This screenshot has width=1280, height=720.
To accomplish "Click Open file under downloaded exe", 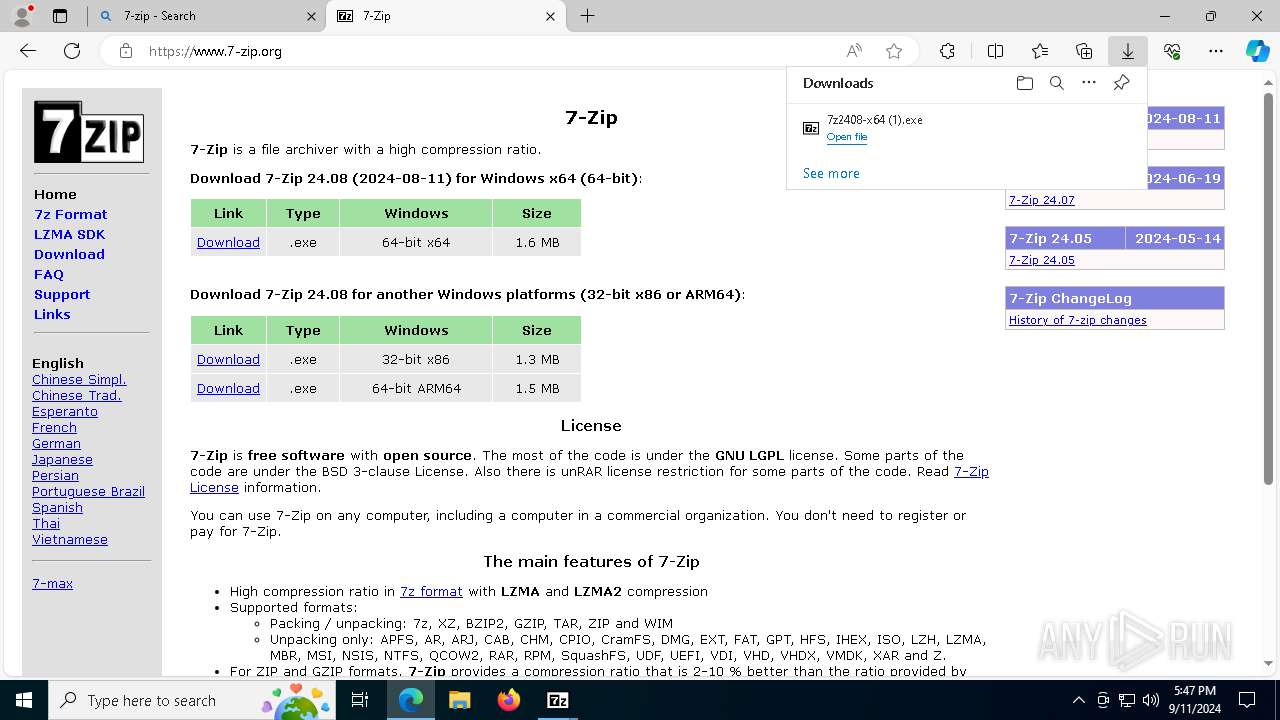I will pyautogui.click(x=847, y=137).
